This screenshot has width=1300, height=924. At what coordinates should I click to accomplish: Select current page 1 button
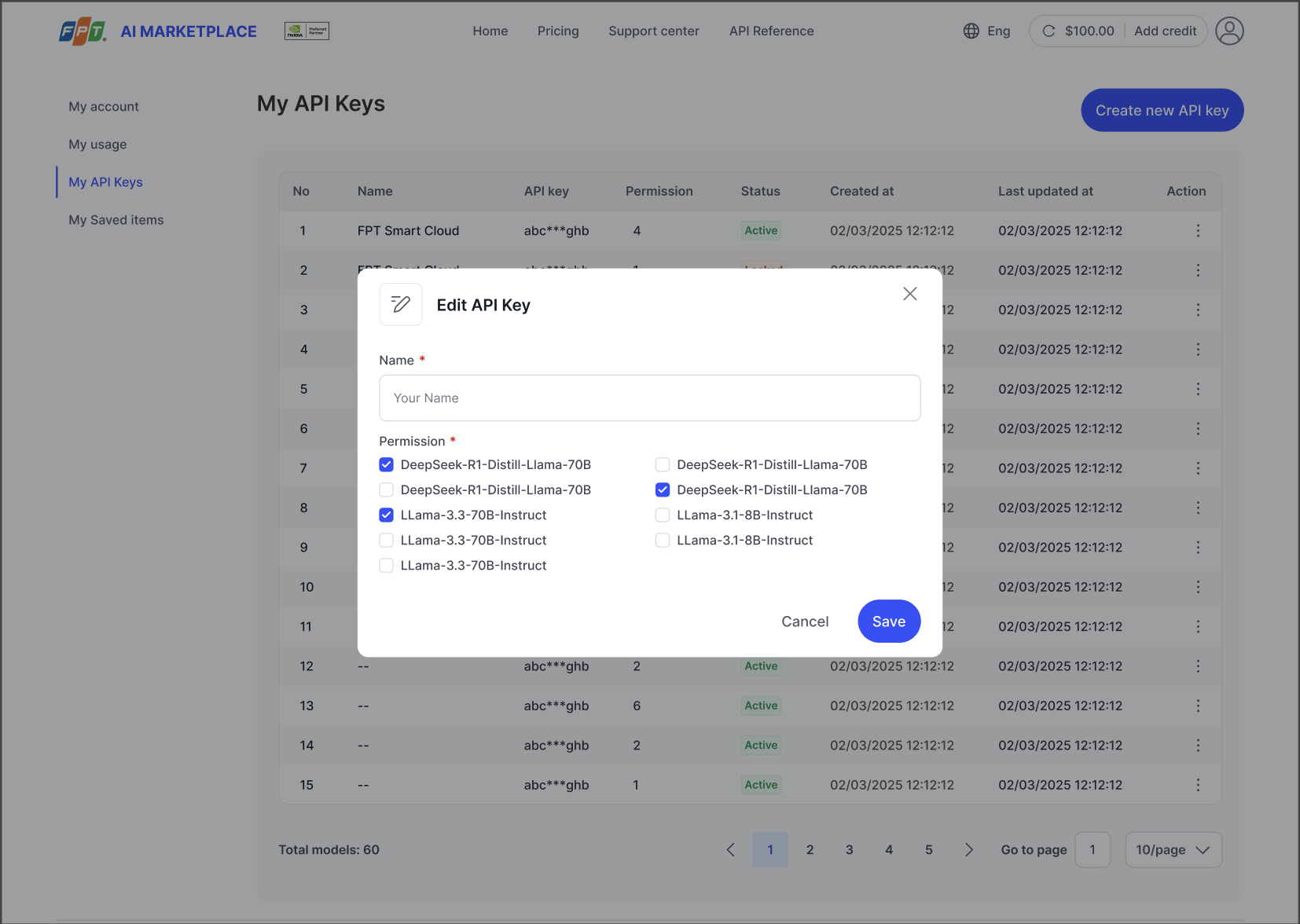tap(770, 850)
